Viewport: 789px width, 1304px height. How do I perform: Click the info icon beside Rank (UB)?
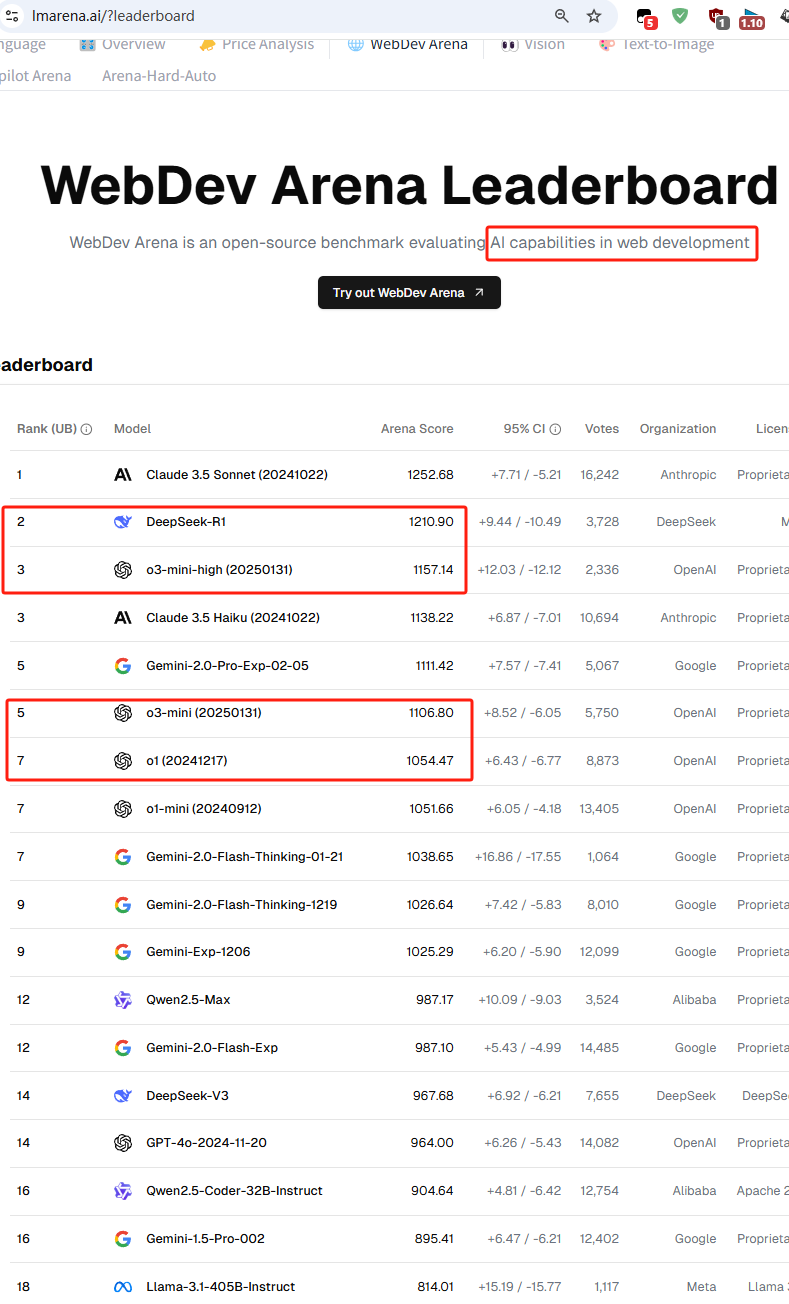[86, 429]
